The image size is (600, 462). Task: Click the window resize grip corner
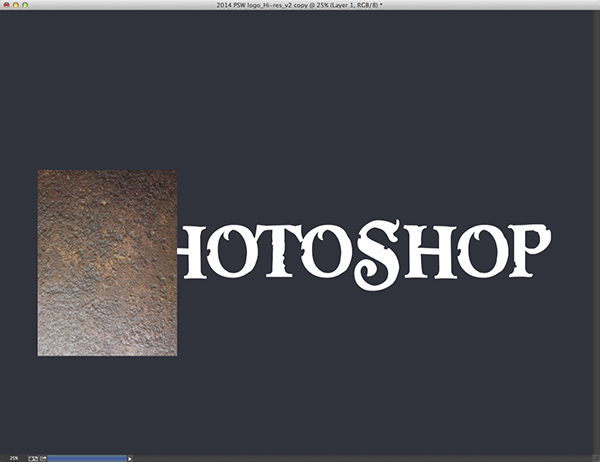point(596,458)
